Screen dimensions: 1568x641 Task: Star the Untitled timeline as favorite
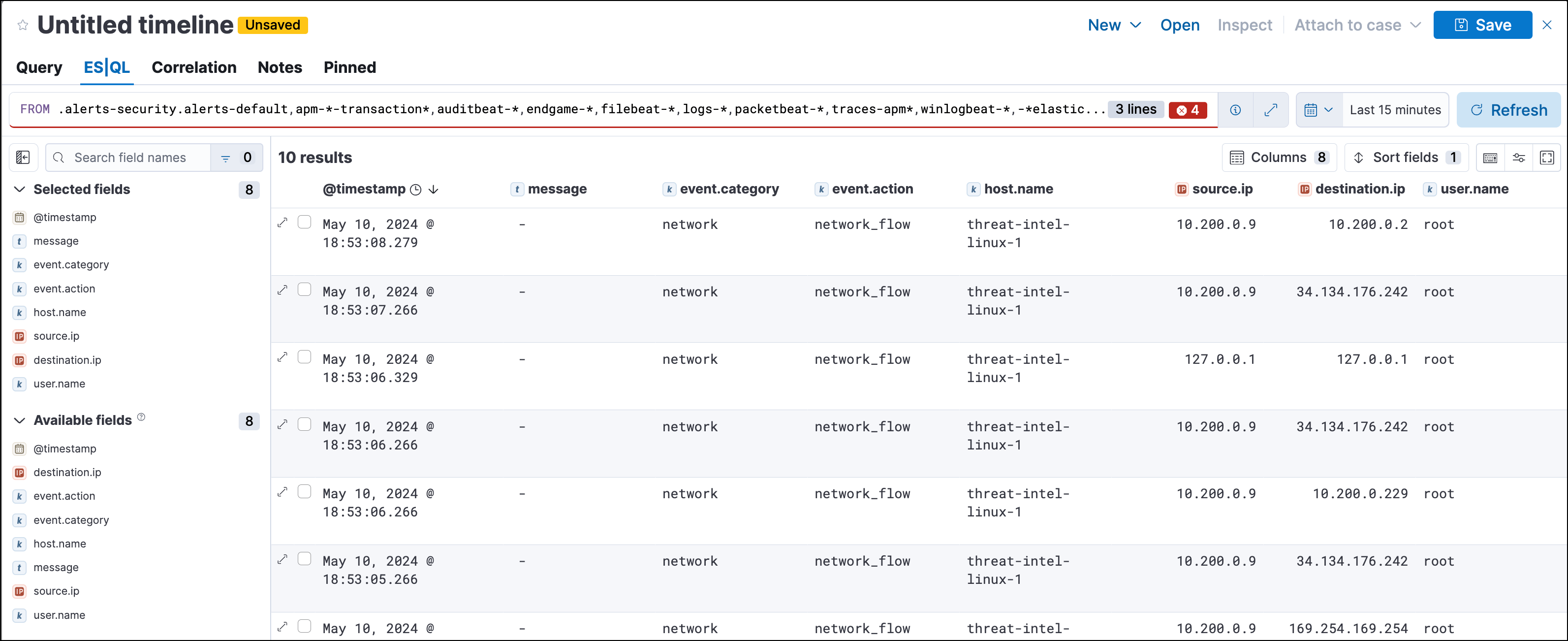[23, 24]
